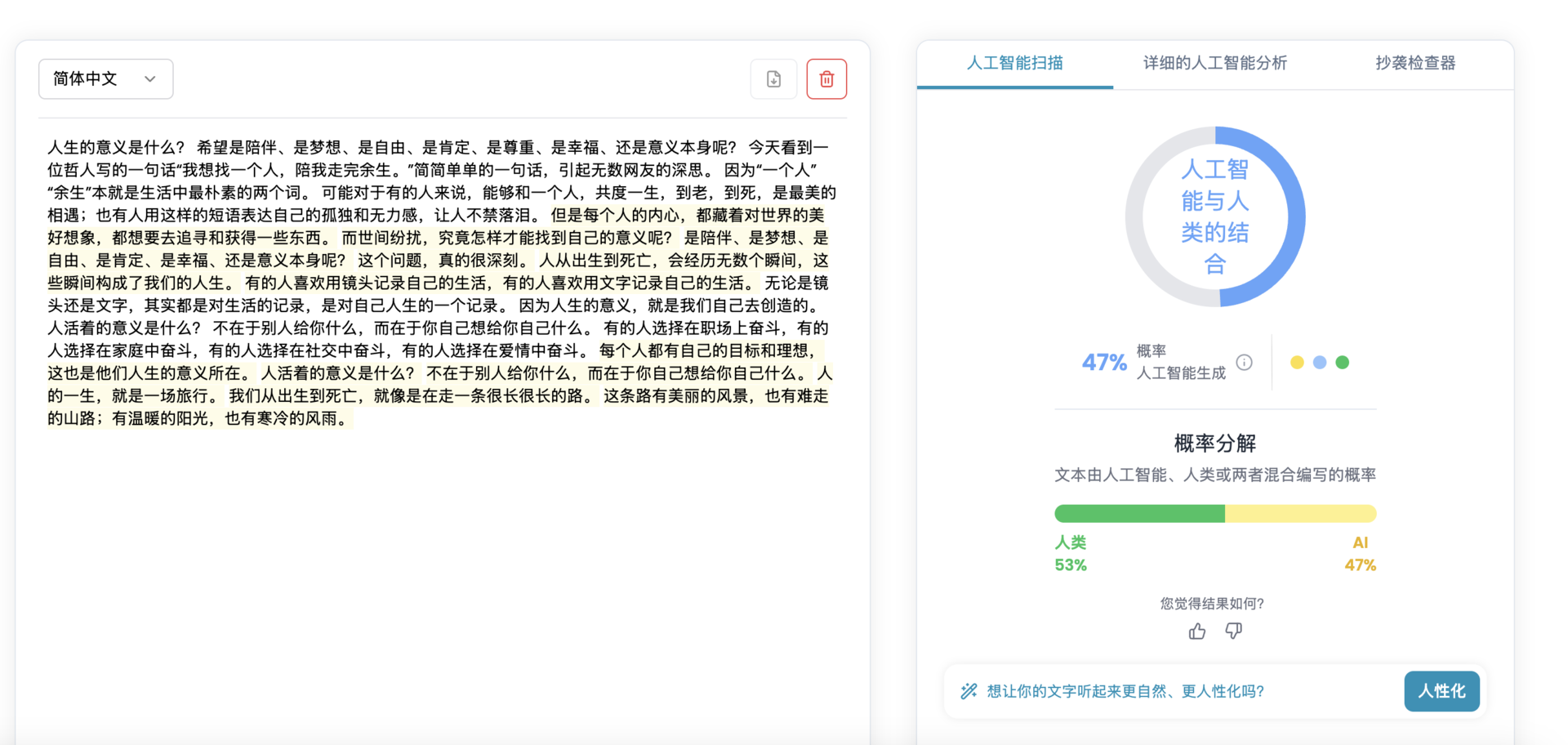The width and height of the screenshot is (1568, 745).
Task: Click the 人工智能与人类的结合 donut chart
Action: pos(1214,217)
